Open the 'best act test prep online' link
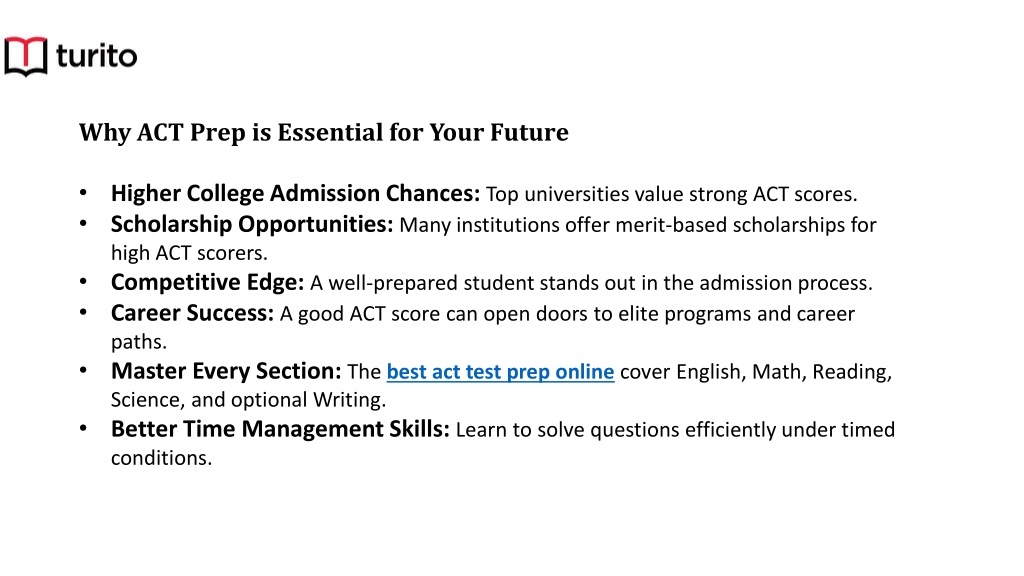The height and width of the screenshot is (576, 1024). click(500, 372)
